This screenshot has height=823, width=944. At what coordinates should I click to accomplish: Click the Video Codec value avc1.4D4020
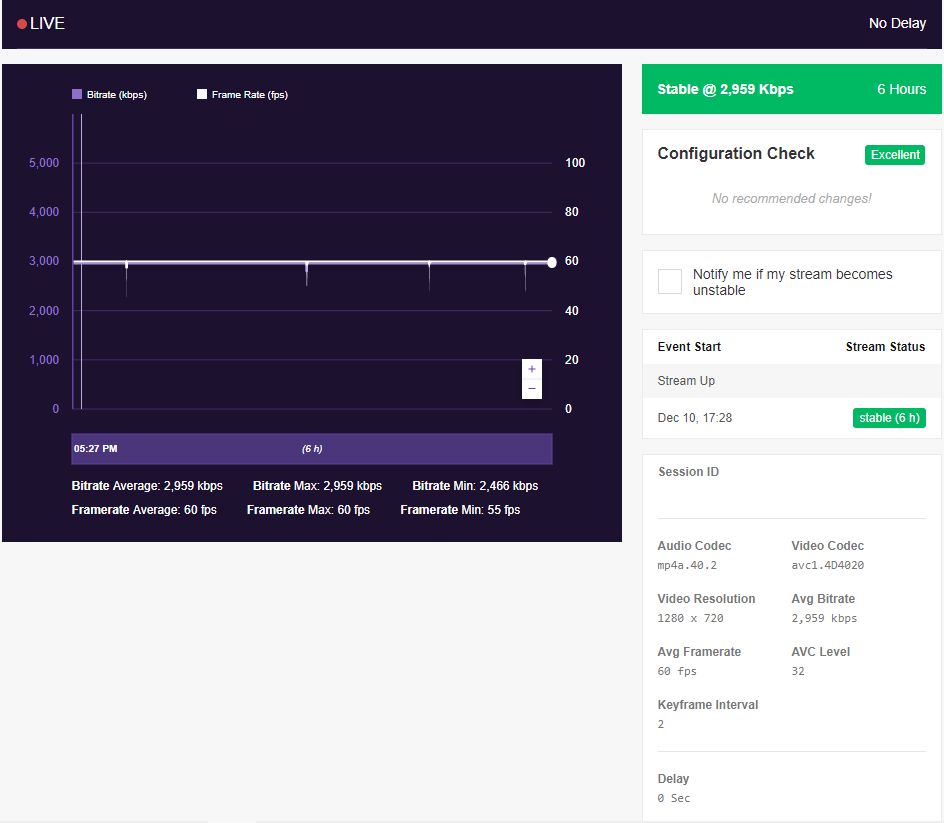coord(827,565)
